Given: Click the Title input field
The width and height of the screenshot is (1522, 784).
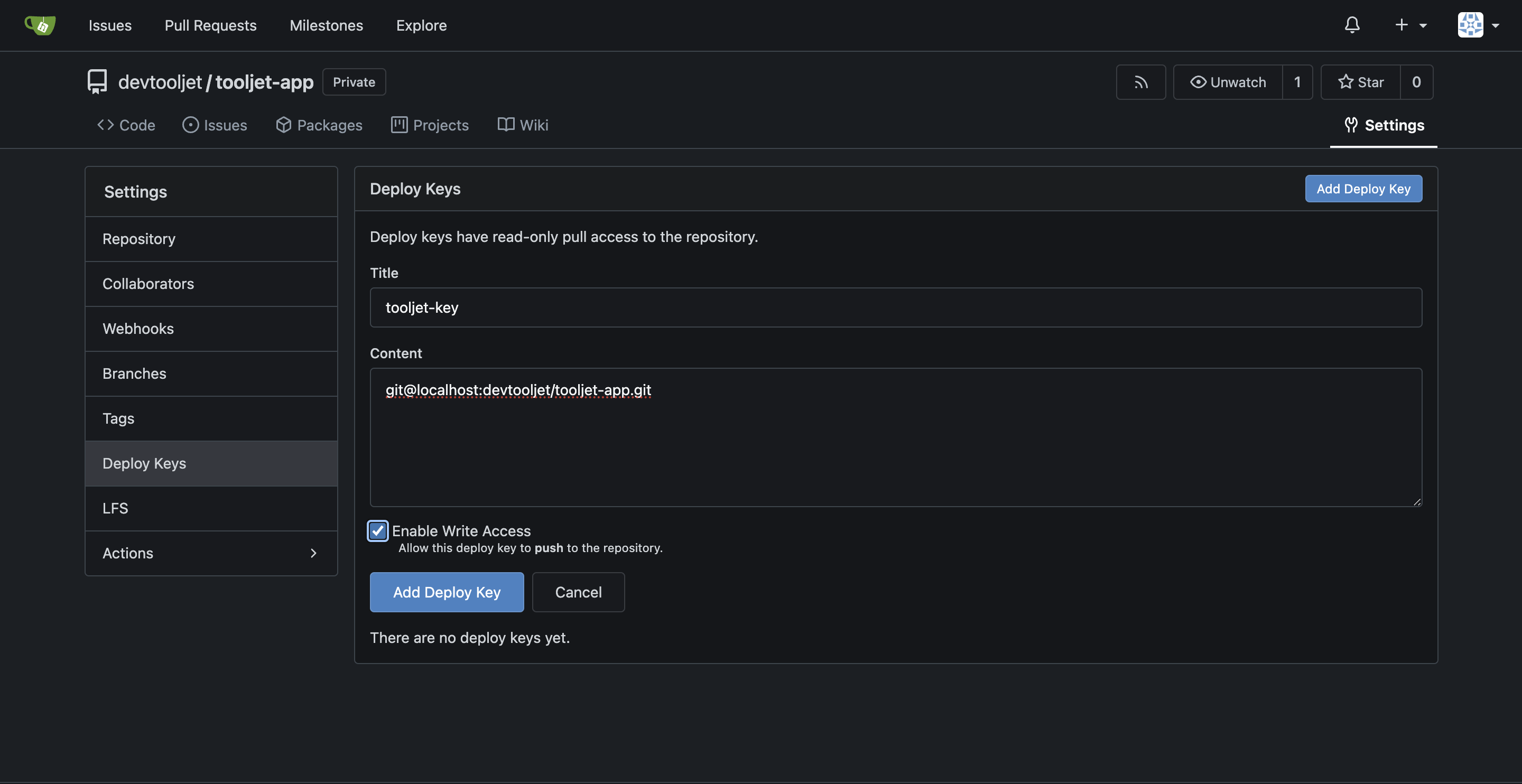Looking at the screenshot, I should pos(895,307).
